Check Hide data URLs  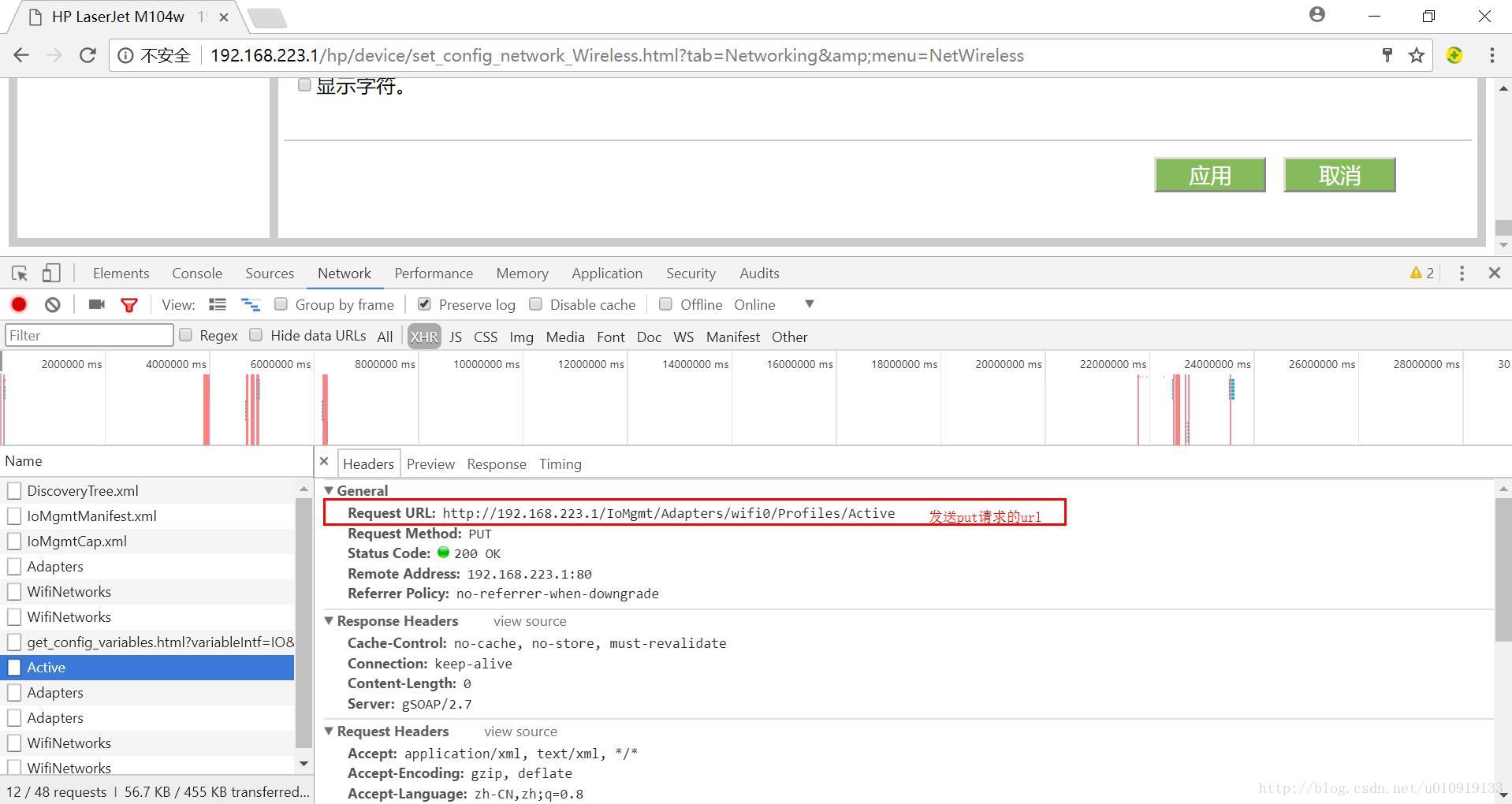[255, 334]
